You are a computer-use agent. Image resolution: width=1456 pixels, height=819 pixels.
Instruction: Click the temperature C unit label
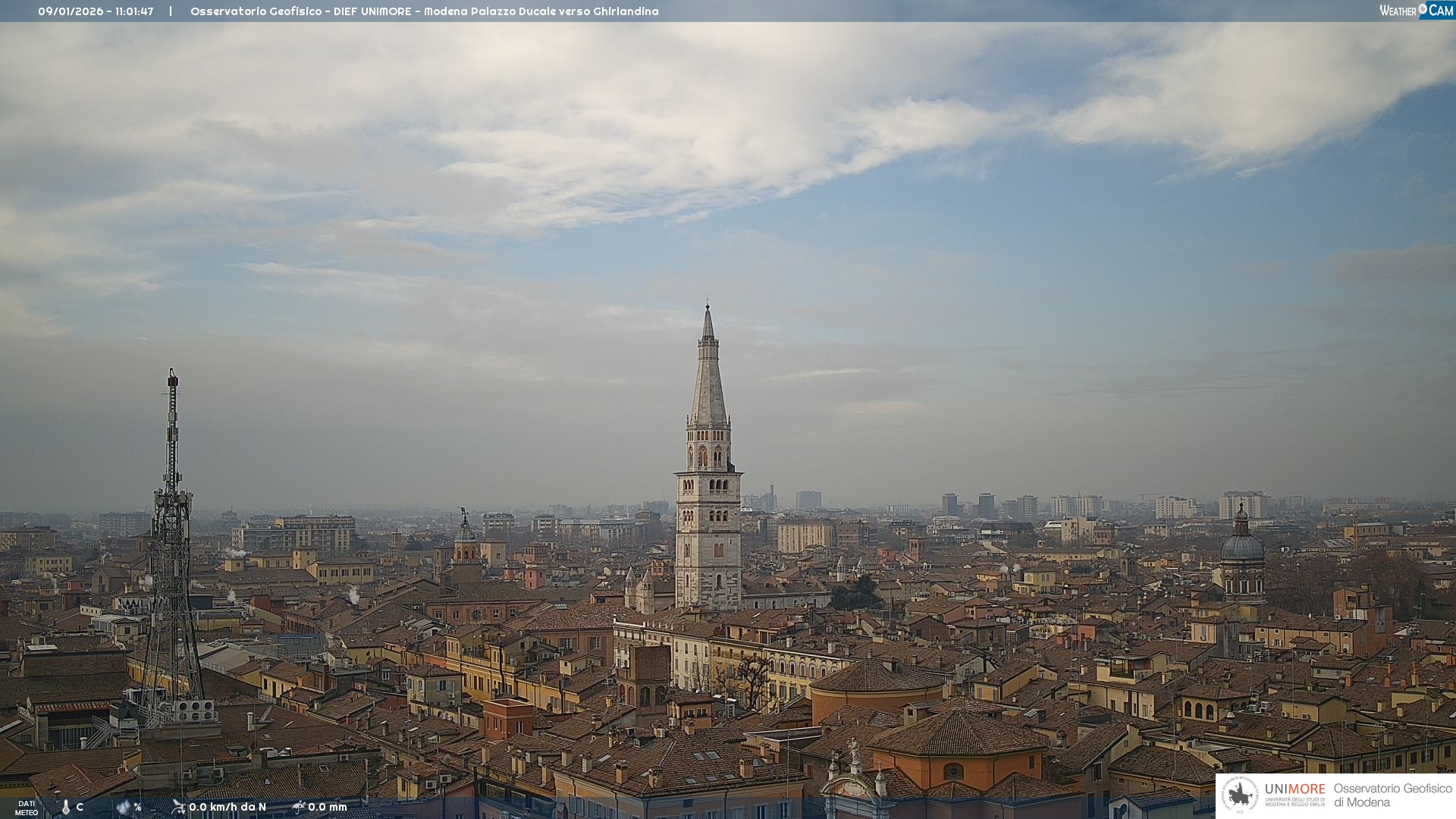click(80, 807)
